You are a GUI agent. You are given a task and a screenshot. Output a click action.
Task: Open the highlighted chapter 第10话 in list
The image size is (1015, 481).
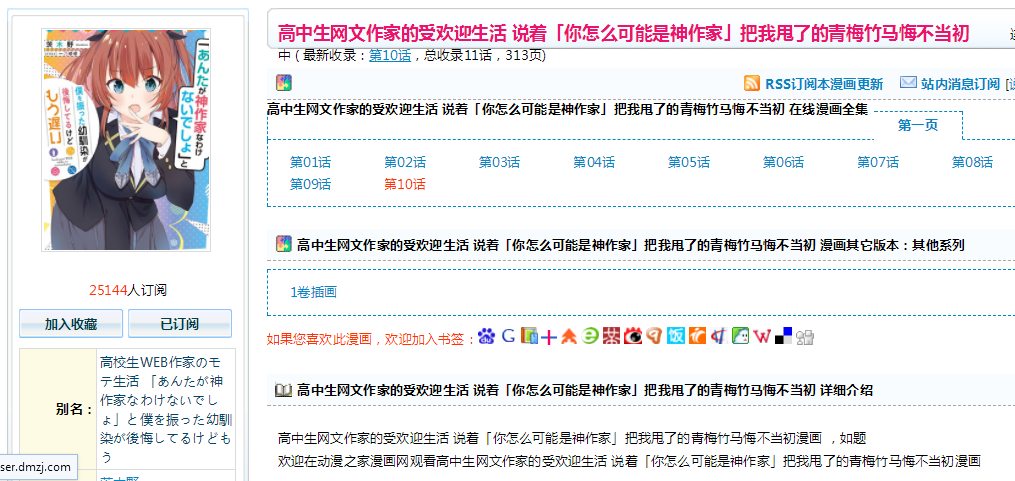pos(405,184)
